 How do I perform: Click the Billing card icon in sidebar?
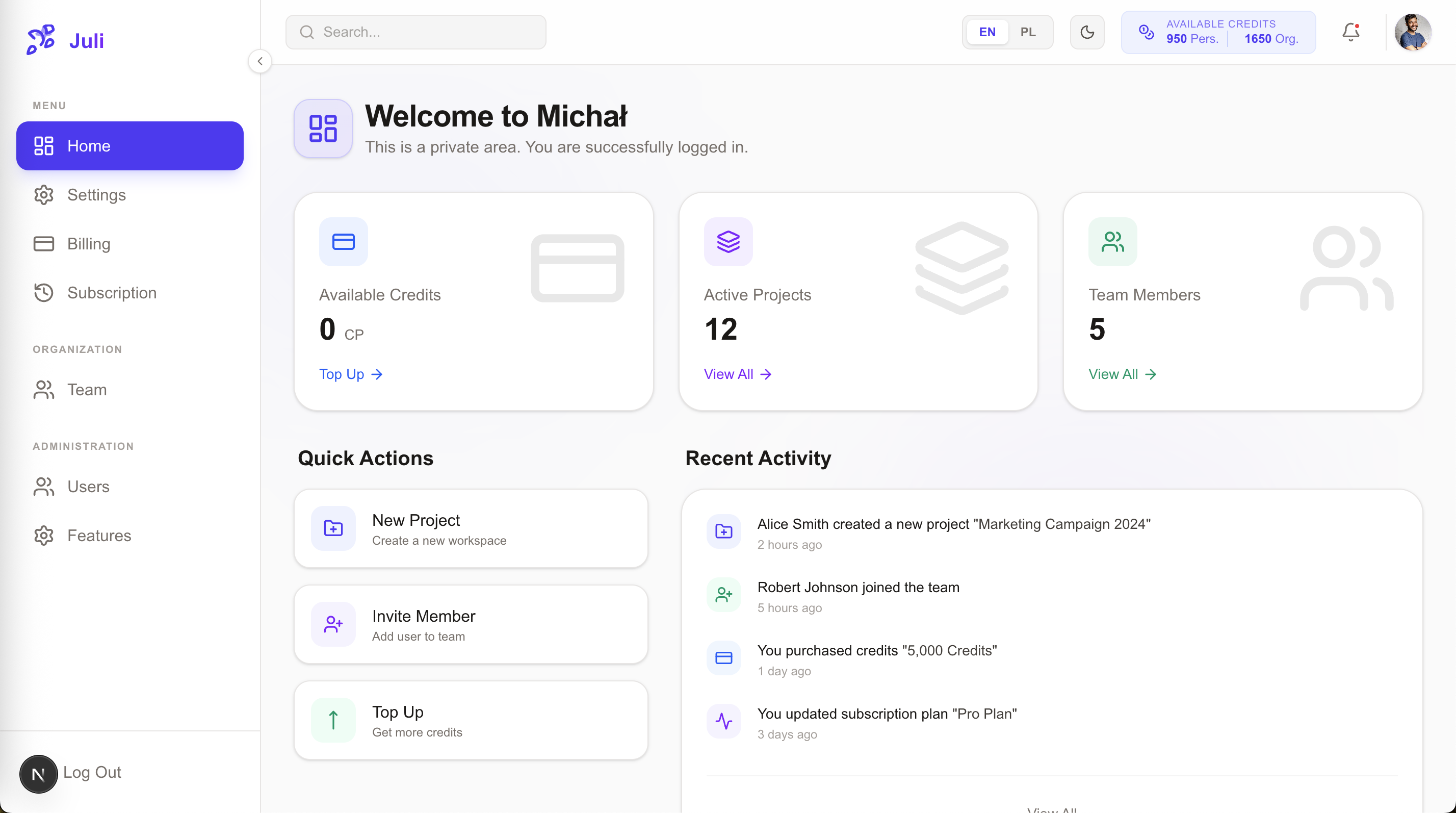pyautogui.click(x=43, y=244)
